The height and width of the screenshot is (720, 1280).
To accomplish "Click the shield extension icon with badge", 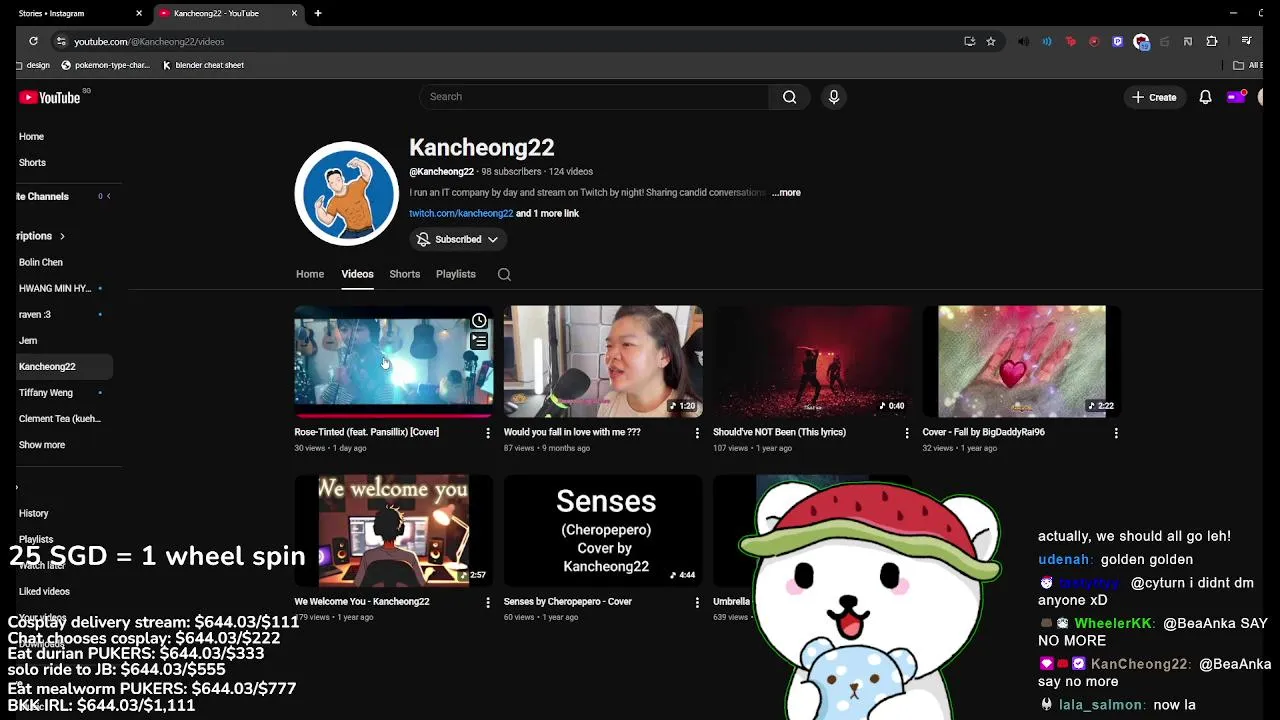I will click(1141, 42).
